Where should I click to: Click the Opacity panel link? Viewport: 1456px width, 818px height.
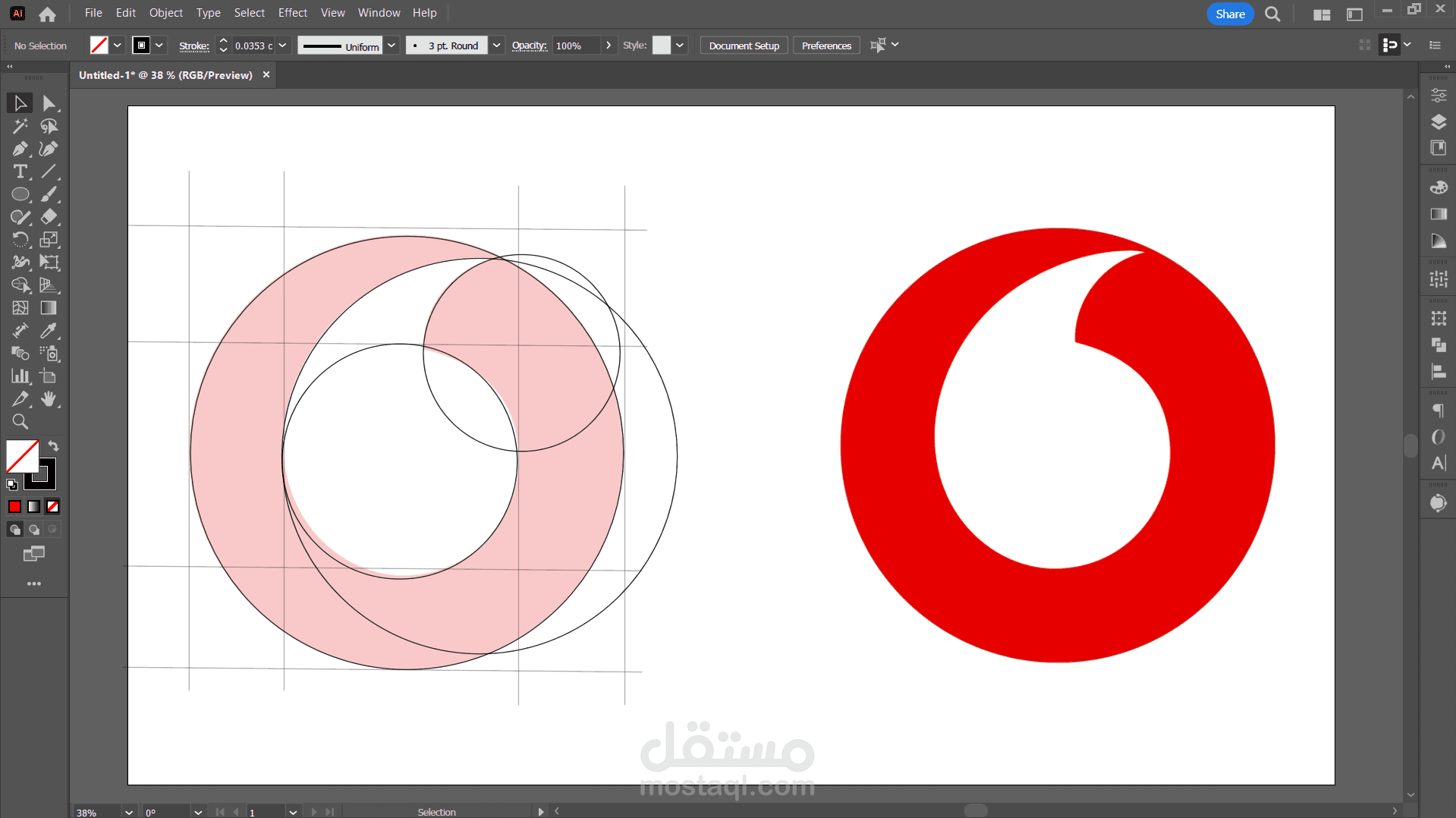click(529, 46)
